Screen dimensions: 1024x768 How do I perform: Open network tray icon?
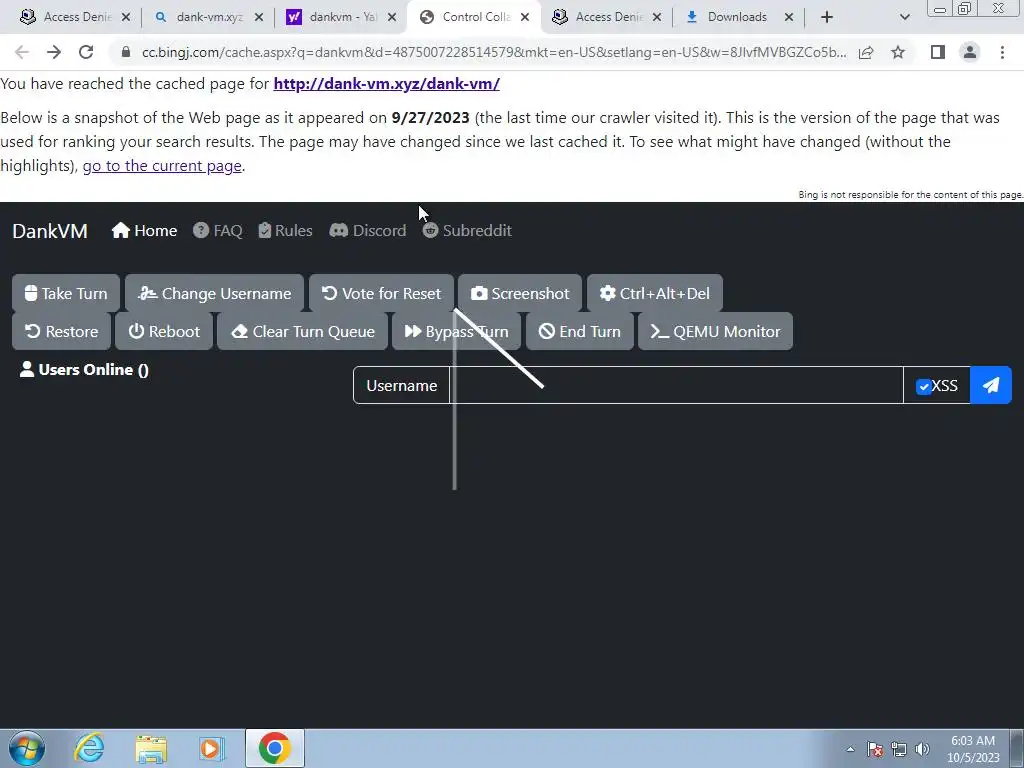click(899, 749)
